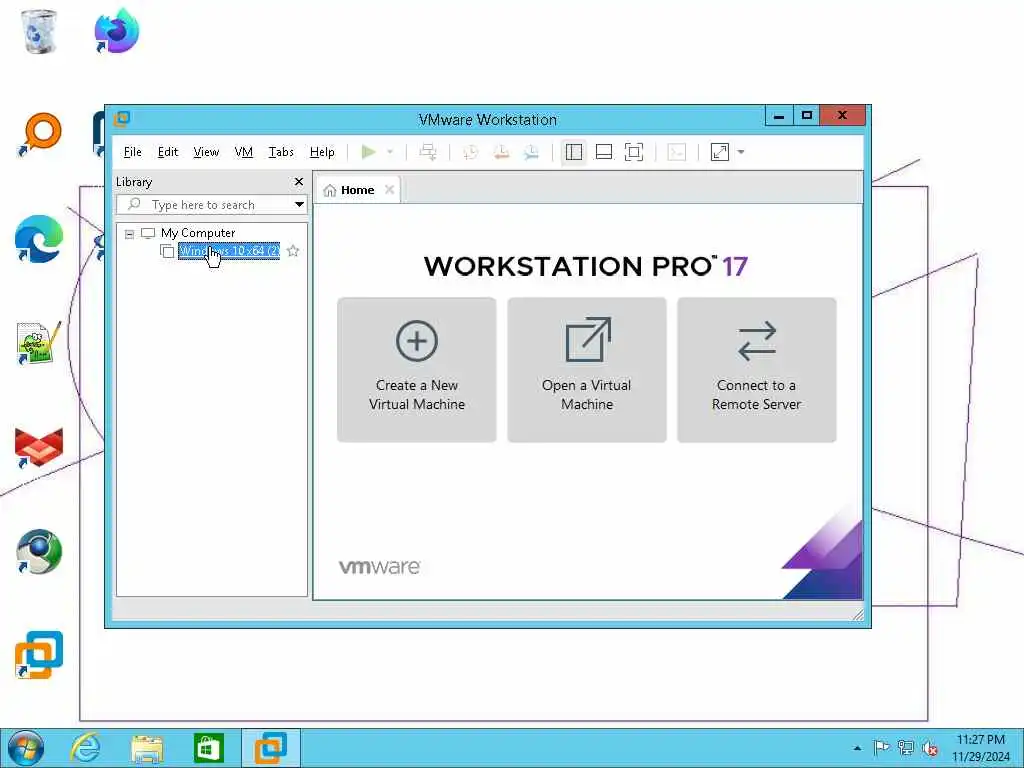Click the console view toolbar icon

click(677, 152)
